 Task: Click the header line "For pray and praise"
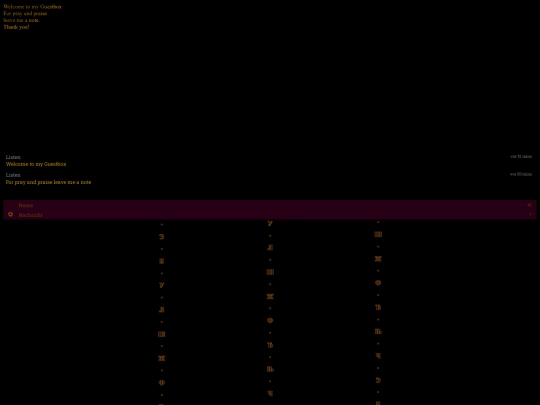coord(25,13)
